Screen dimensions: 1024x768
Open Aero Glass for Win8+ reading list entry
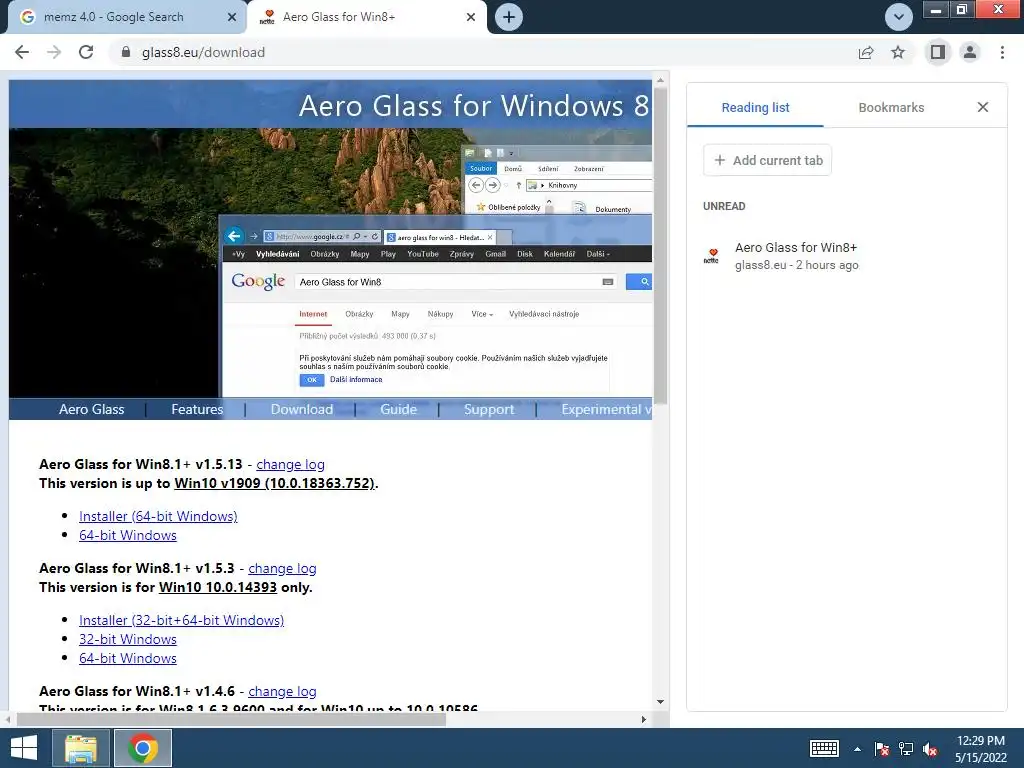click(x=846, y=256)
